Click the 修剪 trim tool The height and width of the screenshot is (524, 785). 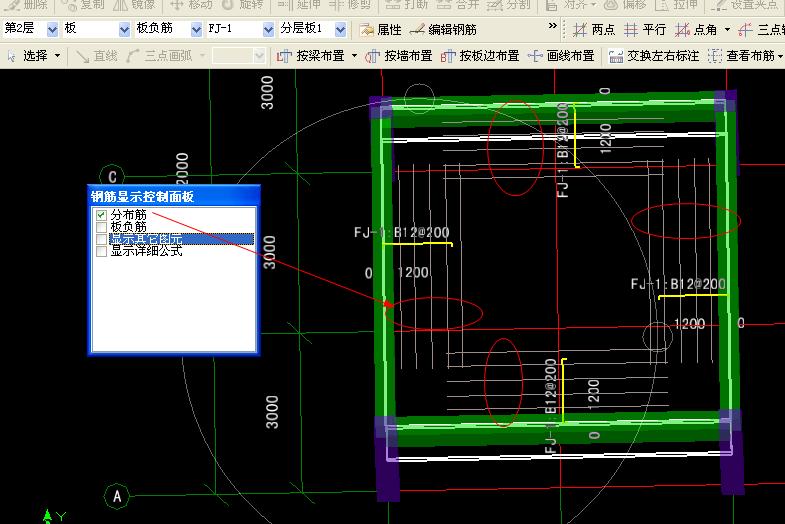[x=350, y=5]
